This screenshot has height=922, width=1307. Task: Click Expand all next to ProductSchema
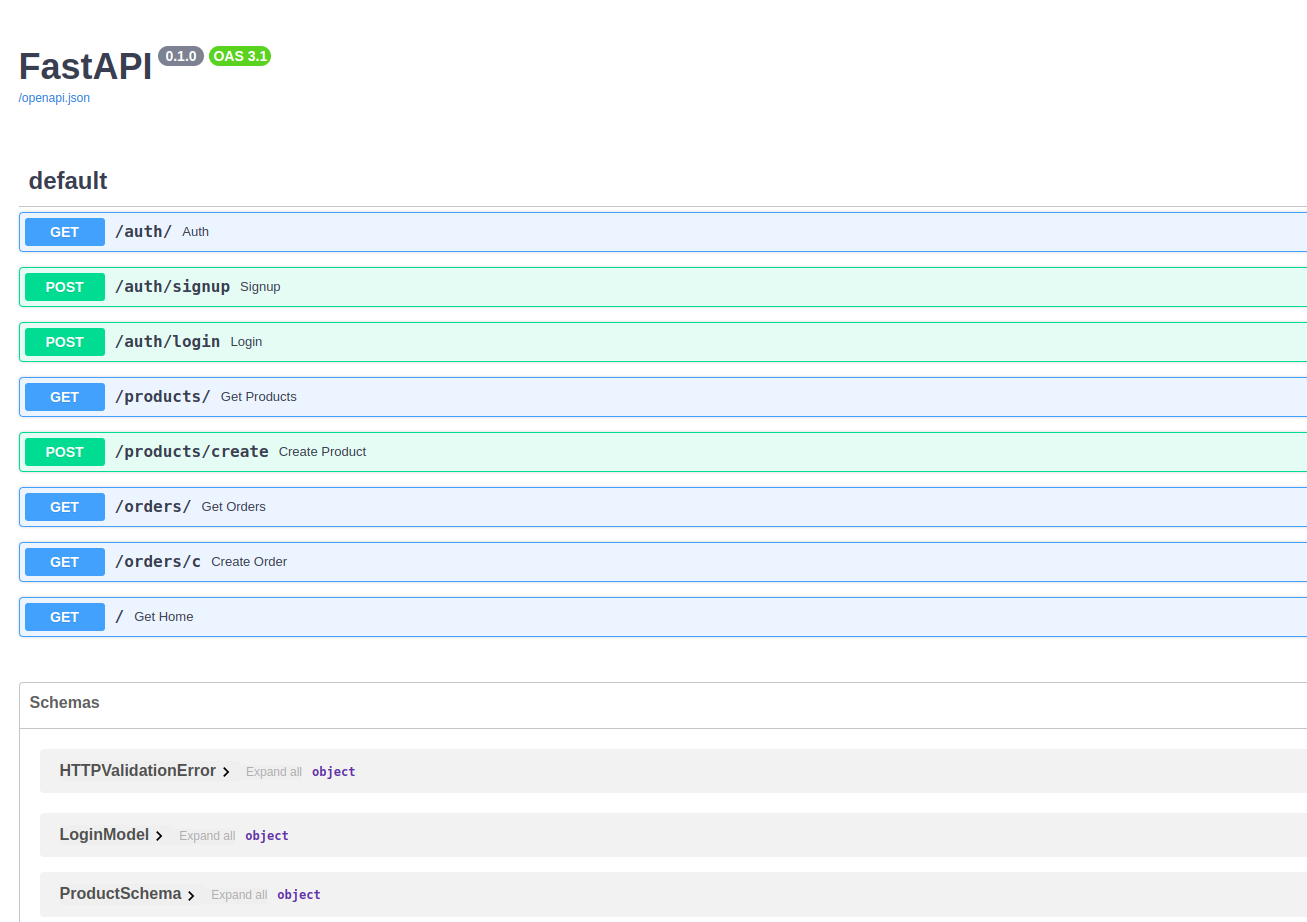(239, 895)
